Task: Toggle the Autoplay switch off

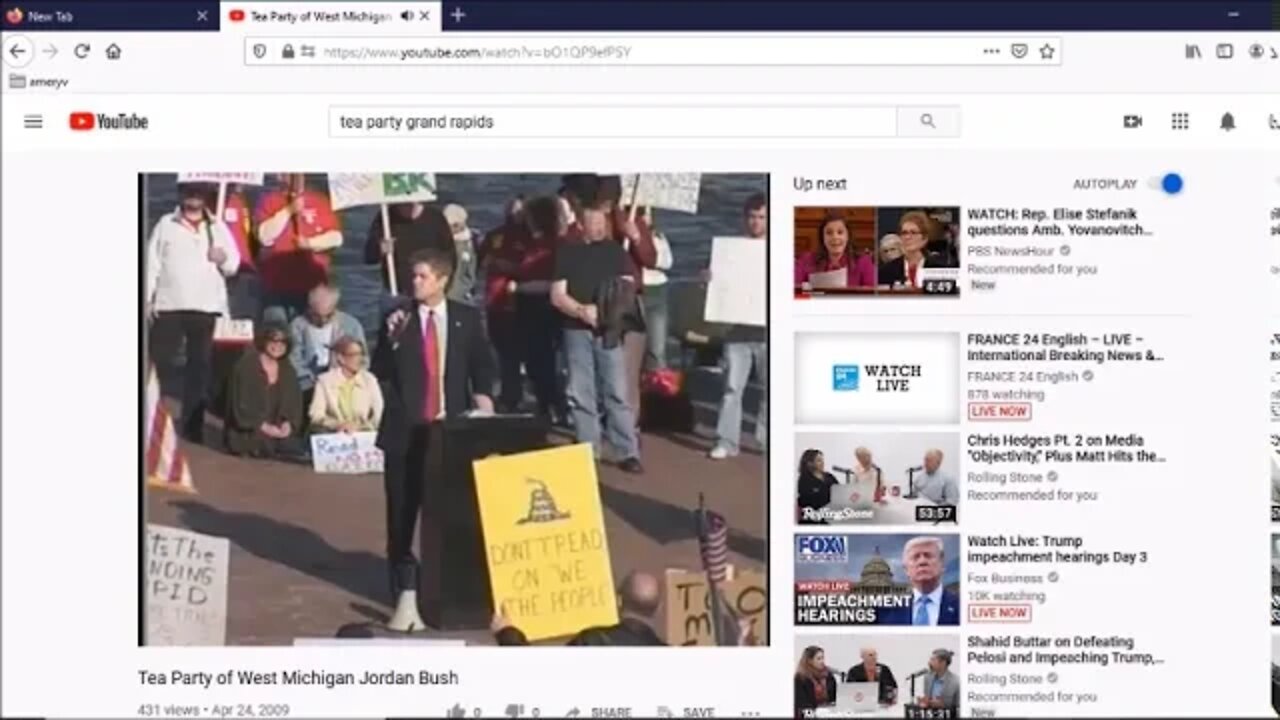Action: [1166, 184]
